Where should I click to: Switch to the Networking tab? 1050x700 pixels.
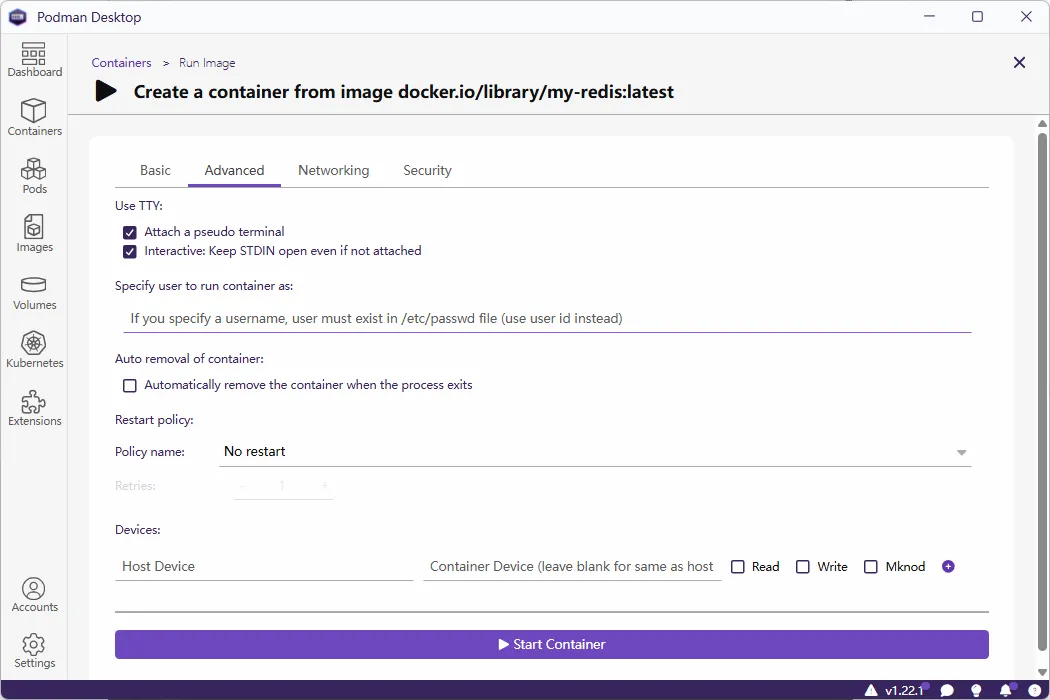point(333,170)
